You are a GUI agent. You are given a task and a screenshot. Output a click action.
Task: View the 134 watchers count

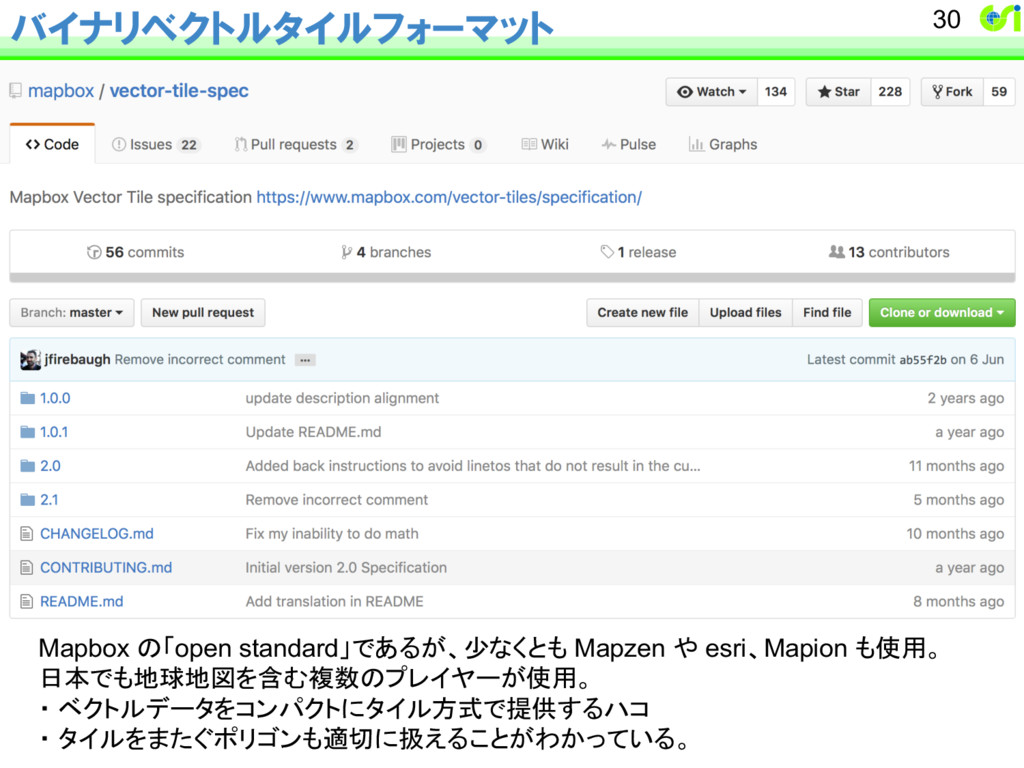pyautogui.click(x=776, y=92)
